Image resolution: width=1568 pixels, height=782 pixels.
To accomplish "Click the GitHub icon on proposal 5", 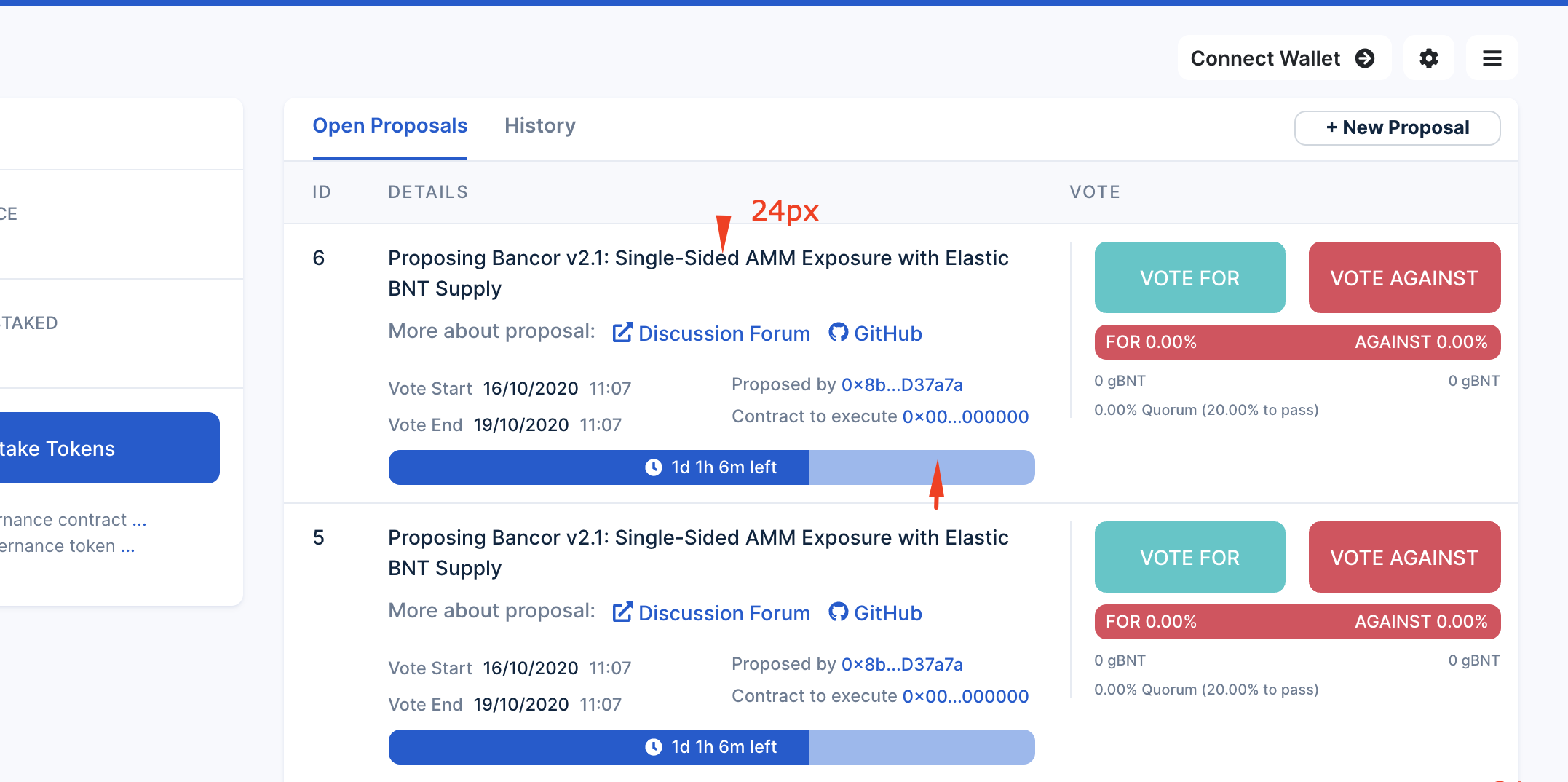I will 839,612.
